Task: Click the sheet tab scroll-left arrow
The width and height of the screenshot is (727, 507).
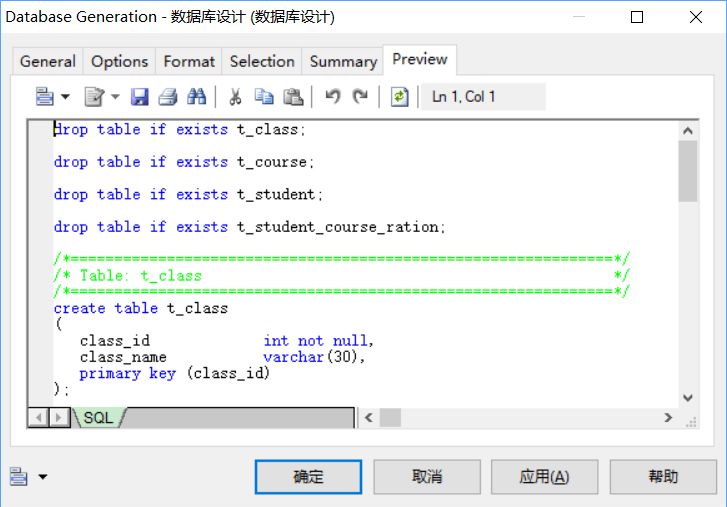Action: click(39, 418)
